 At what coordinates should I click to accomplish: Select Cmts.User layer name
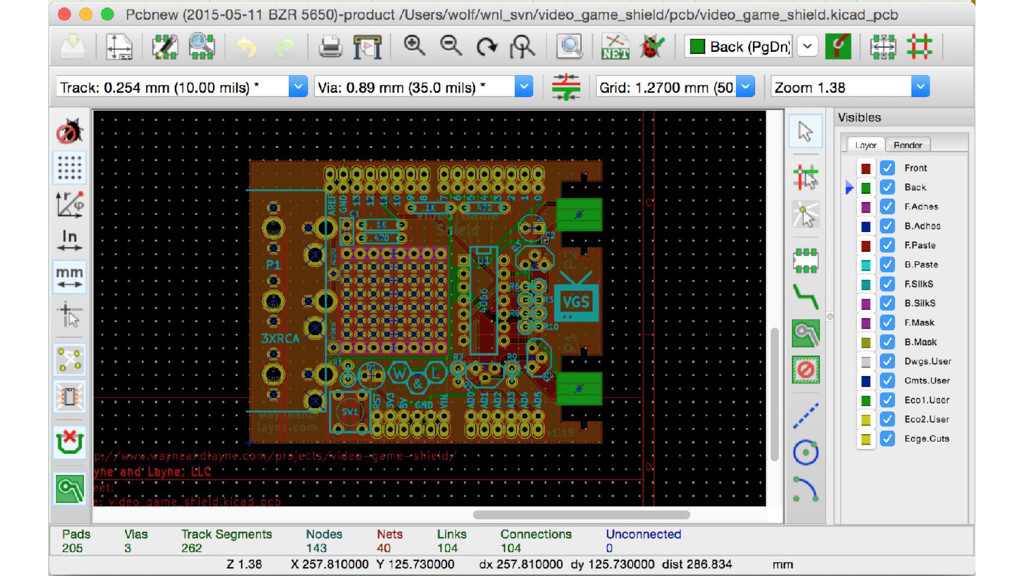pyautogui.click(x=927, y=381)
